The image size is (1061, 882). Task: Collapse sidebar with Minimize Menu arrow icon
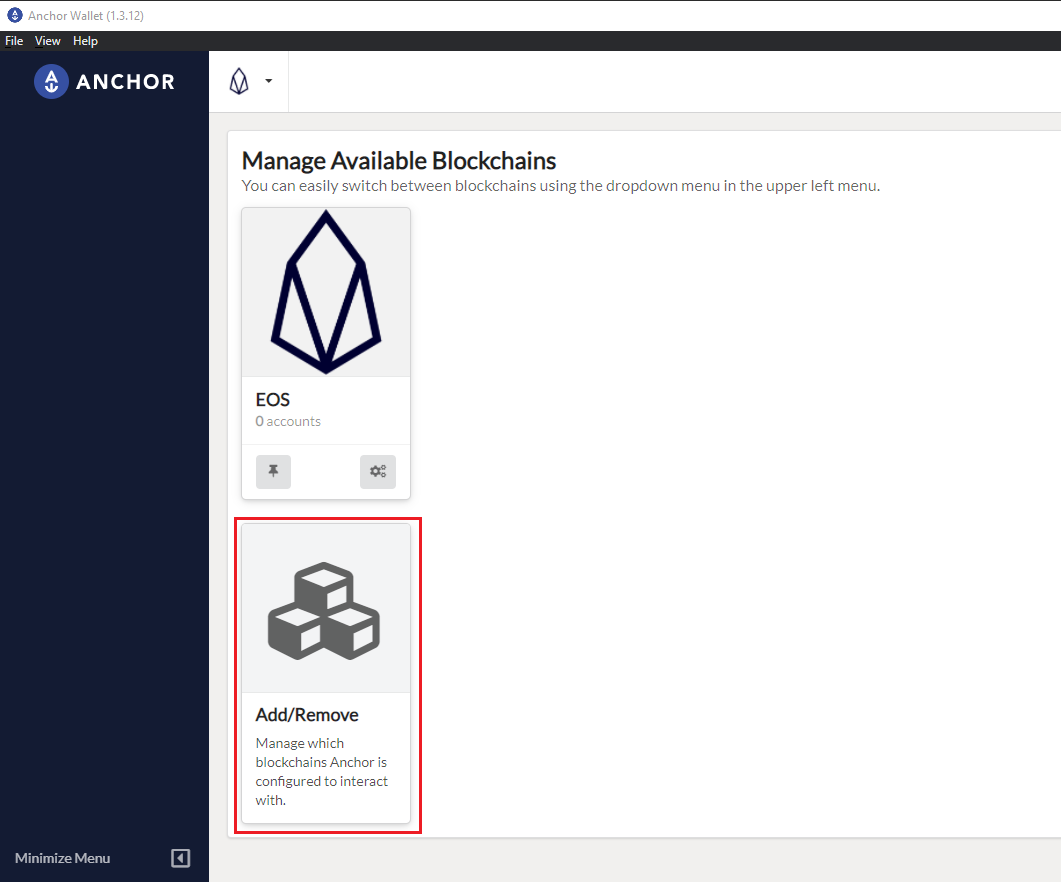(x=181, y=858)
